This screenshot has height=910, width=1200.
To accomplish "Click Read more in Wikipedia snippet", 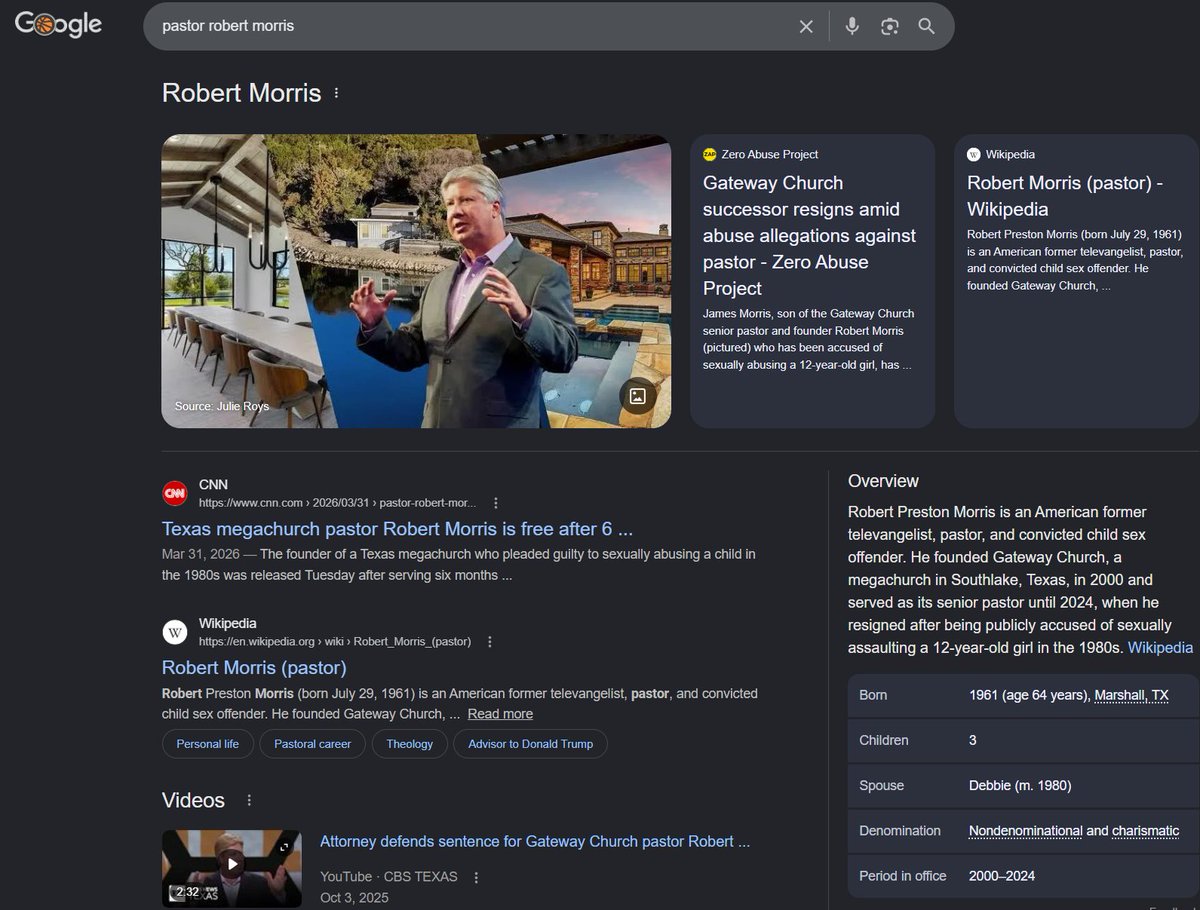I will [500, 714].
